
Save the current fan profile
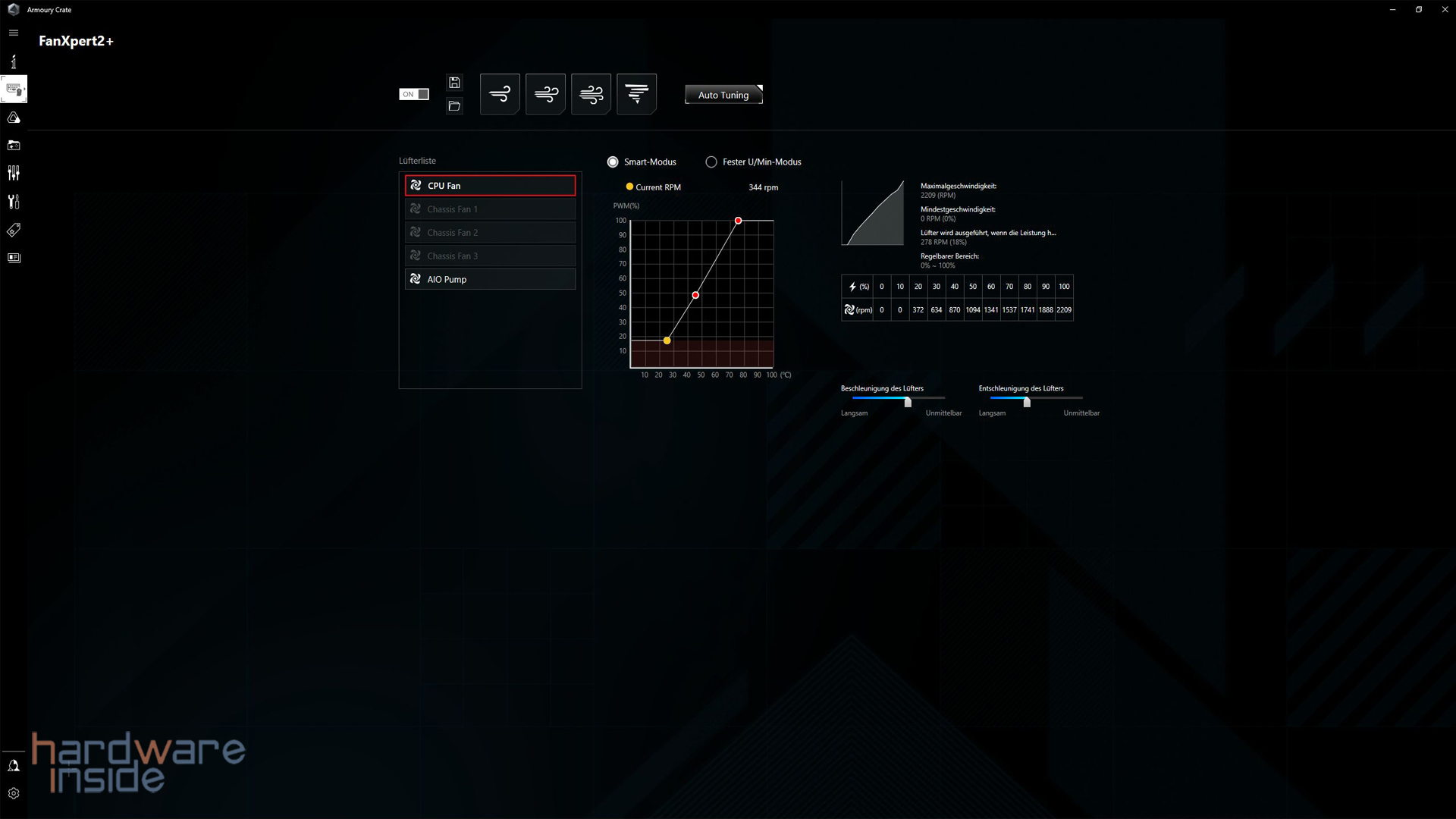pos(453,82)
